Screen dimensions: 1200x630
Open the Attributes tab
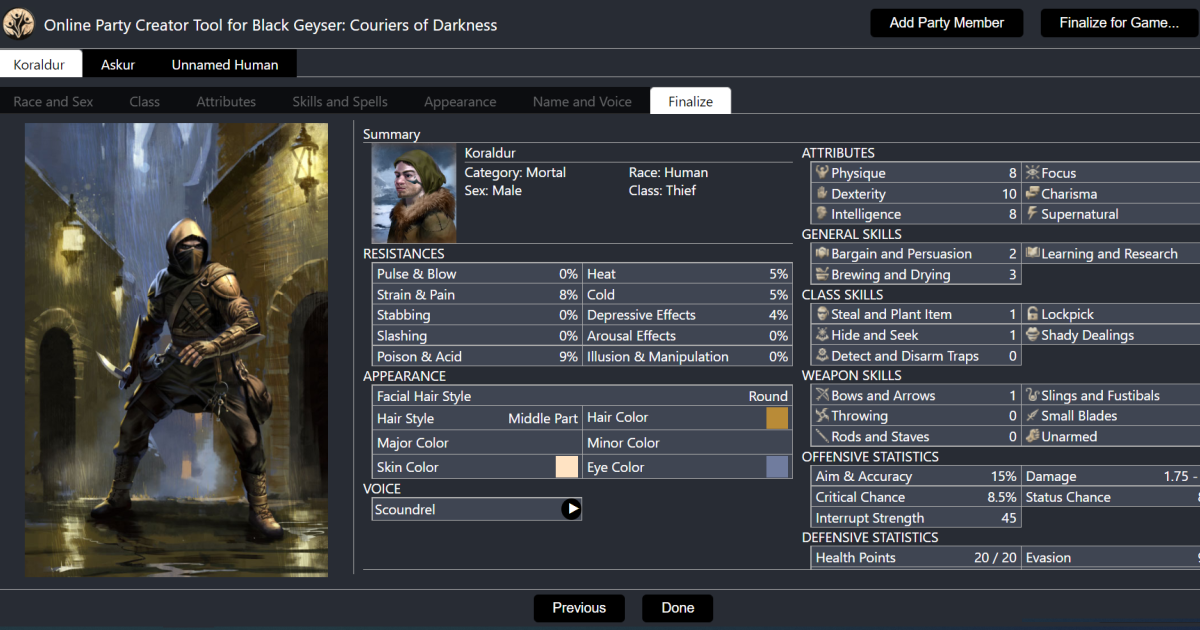226,101
